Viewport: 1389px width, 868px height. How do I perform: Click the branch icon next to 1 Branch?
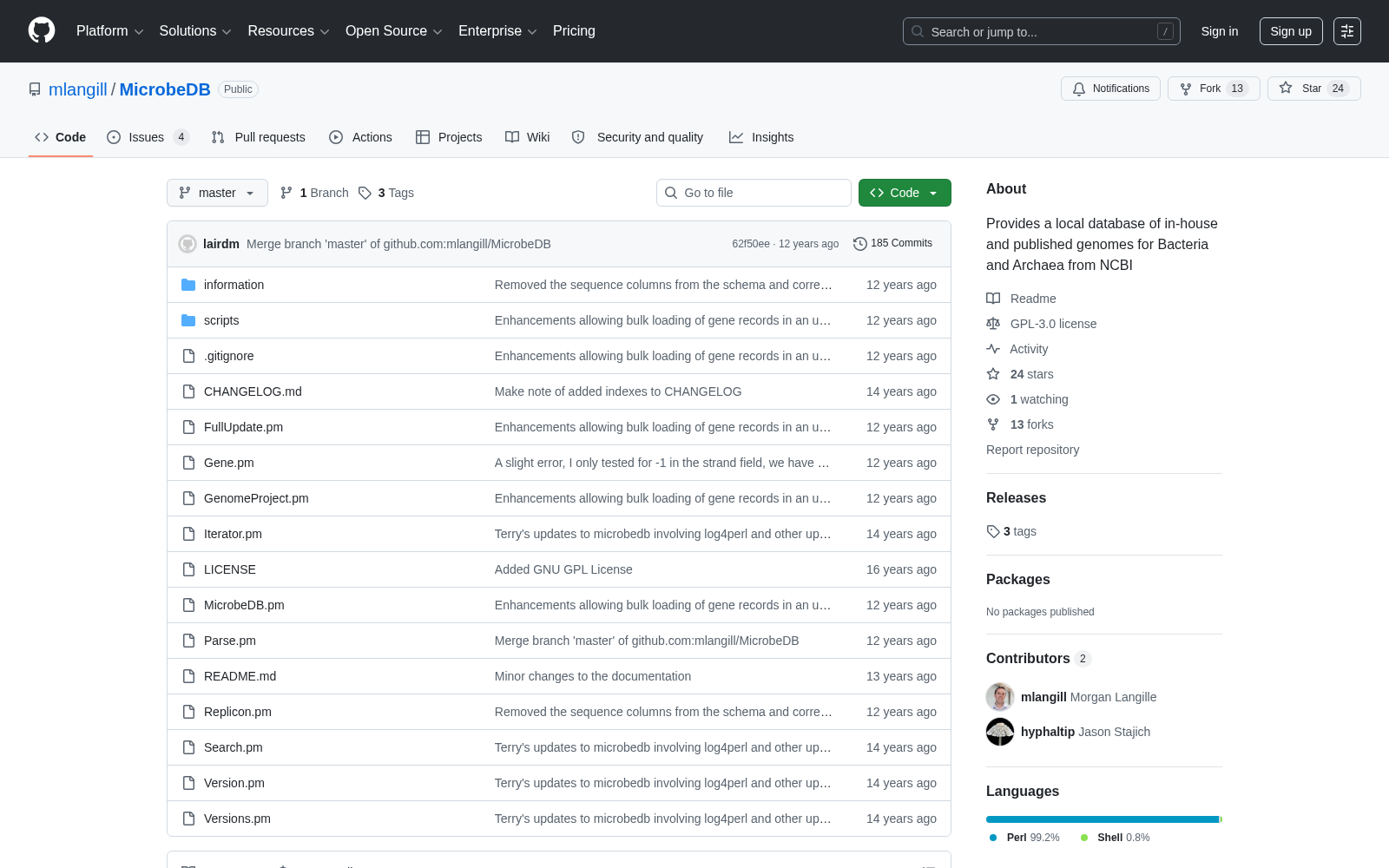286,193
